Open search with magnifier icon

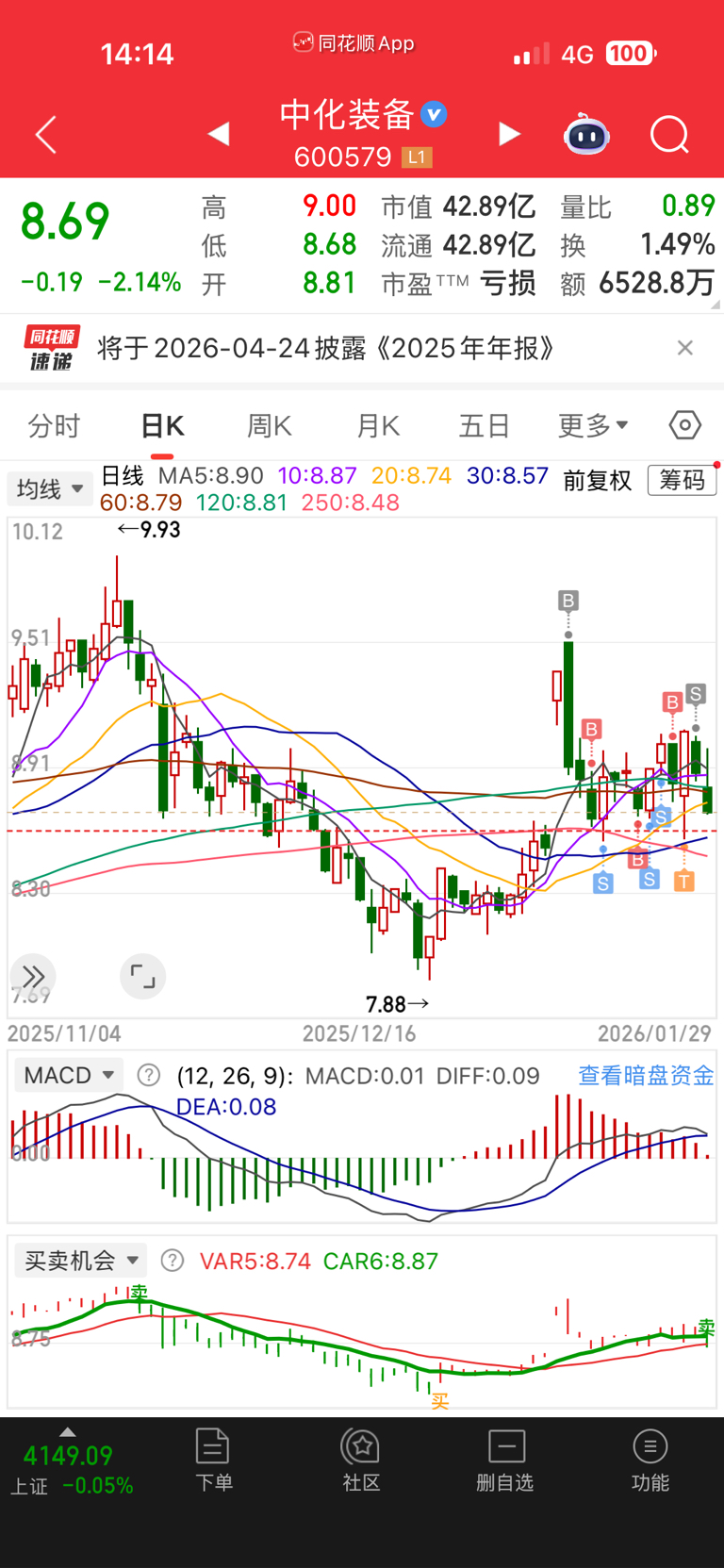[669, 135]
